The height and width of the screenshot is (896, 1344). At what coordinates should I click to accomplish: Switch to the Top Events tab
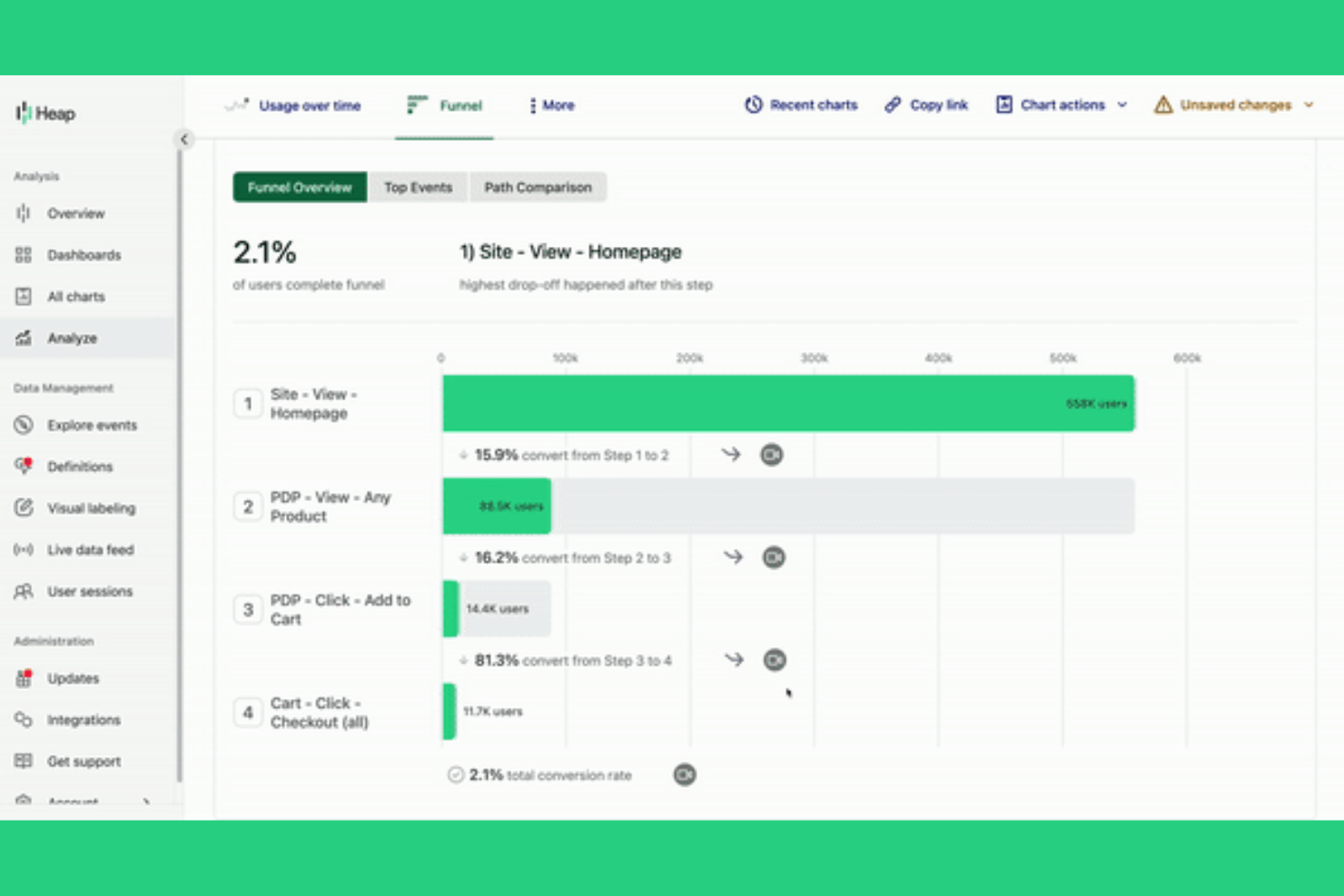(418, 187)
